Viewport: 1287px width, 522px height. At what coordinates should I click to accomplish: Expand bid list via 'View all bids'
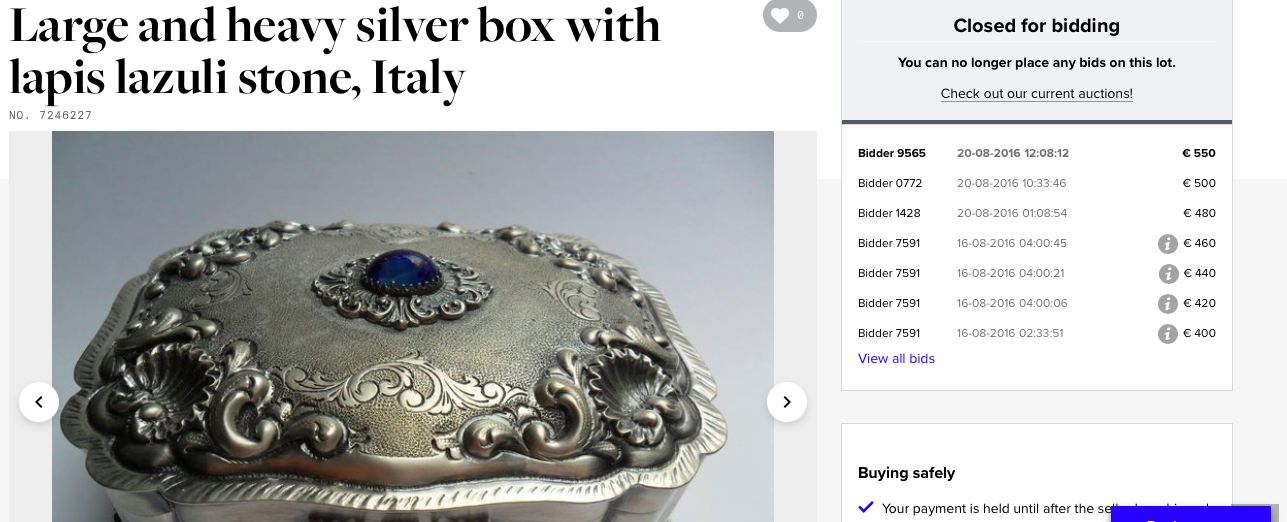(896, 358)
